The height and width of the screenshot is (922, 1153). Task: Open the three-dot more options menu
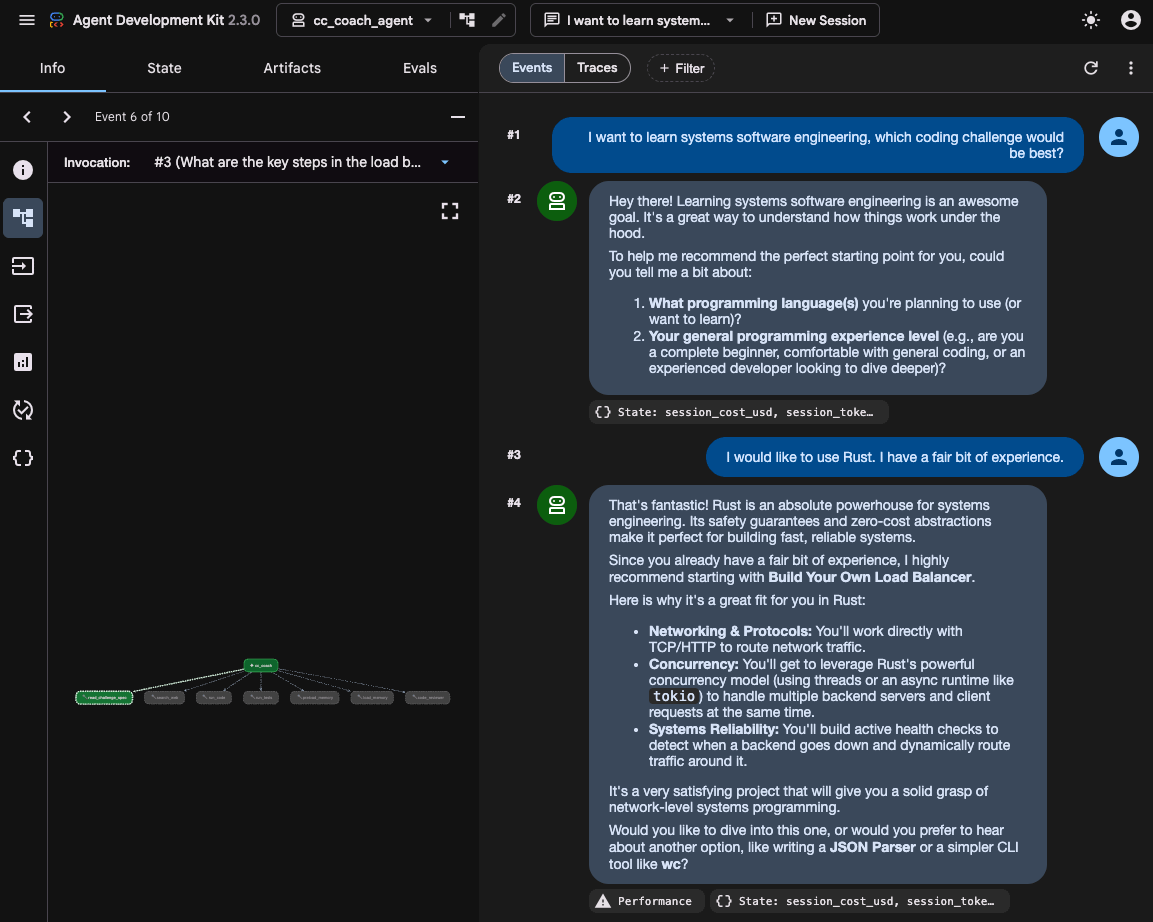point(1130,68)
